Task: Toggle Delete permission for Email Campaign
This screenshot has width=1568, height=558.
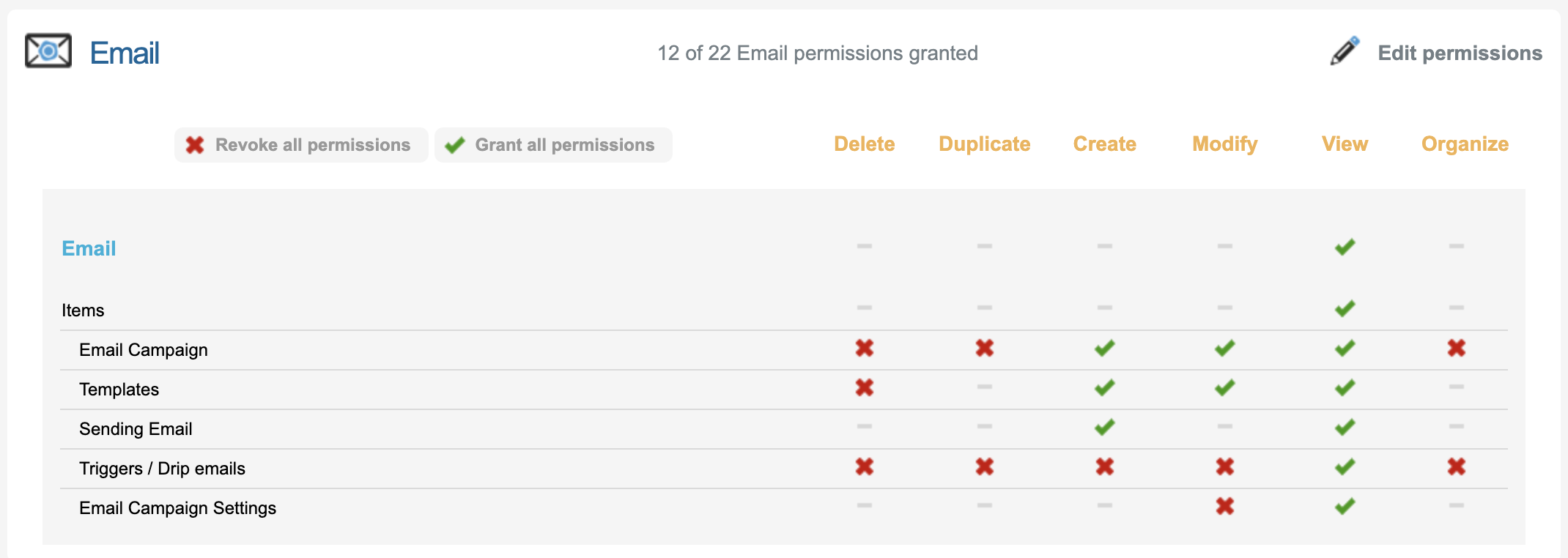Action: [x=865, y=348]
